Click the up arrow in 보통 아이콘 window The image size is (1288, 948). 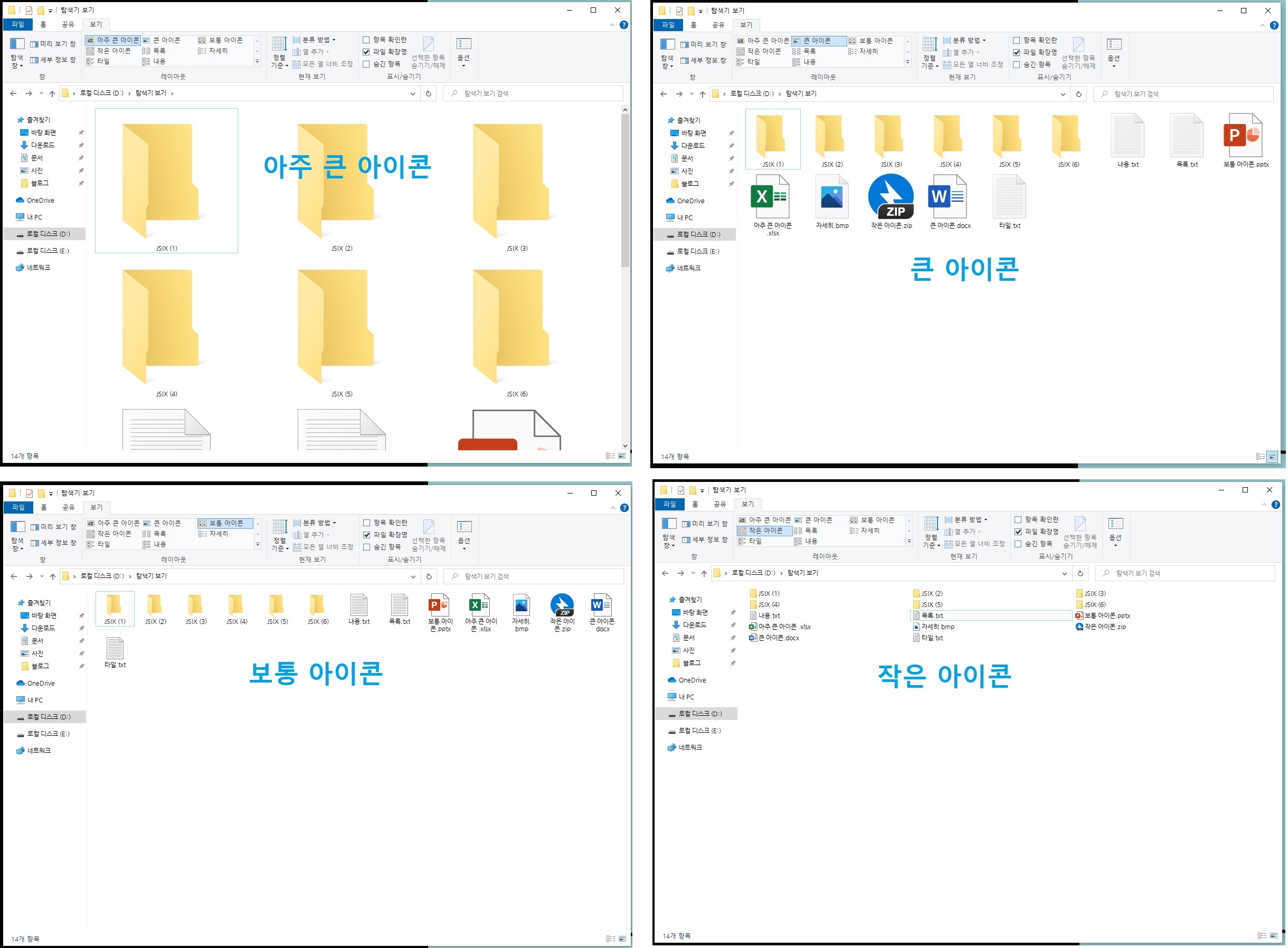click(53, 576)
